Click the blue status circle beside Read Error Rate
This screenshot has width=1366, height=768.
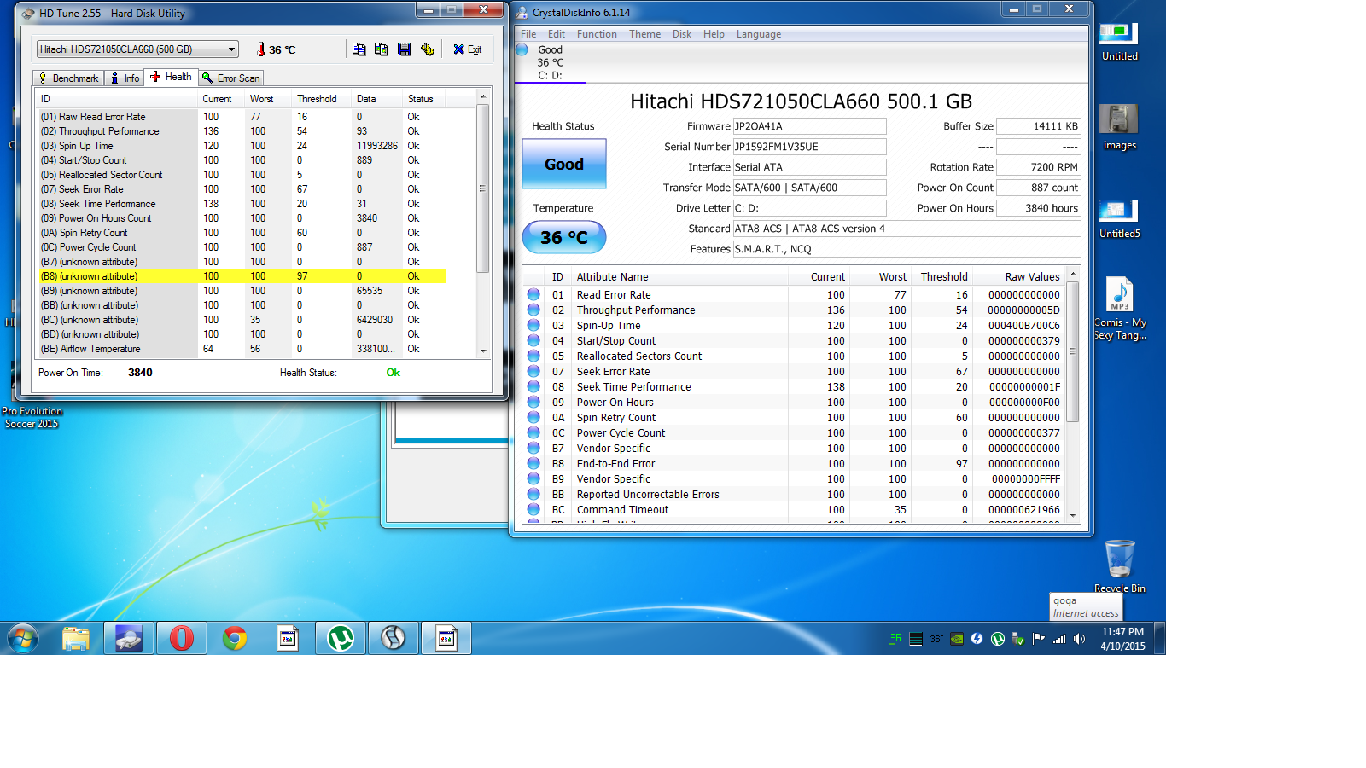533,295
